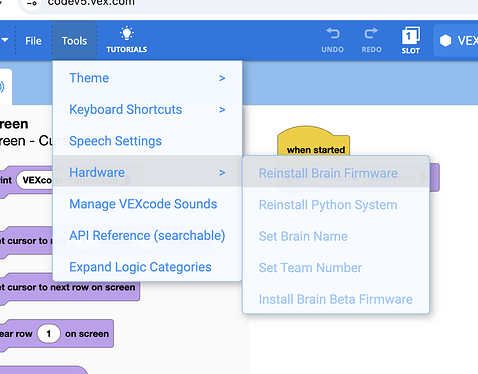
Task: Choose Reinstall Python System
Action: pyautogui.click(x=336, y=205)
